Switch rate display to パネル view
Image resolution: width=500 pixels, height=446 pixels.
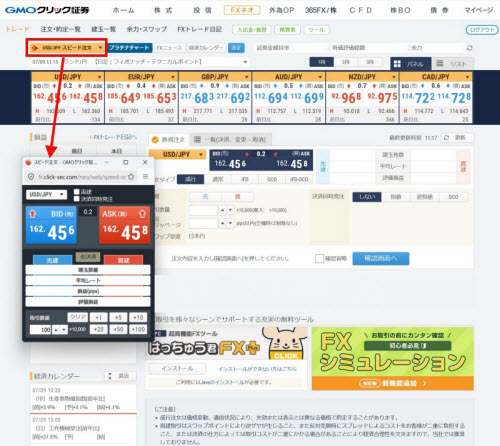pyautogui.click(x=411, y=64)
